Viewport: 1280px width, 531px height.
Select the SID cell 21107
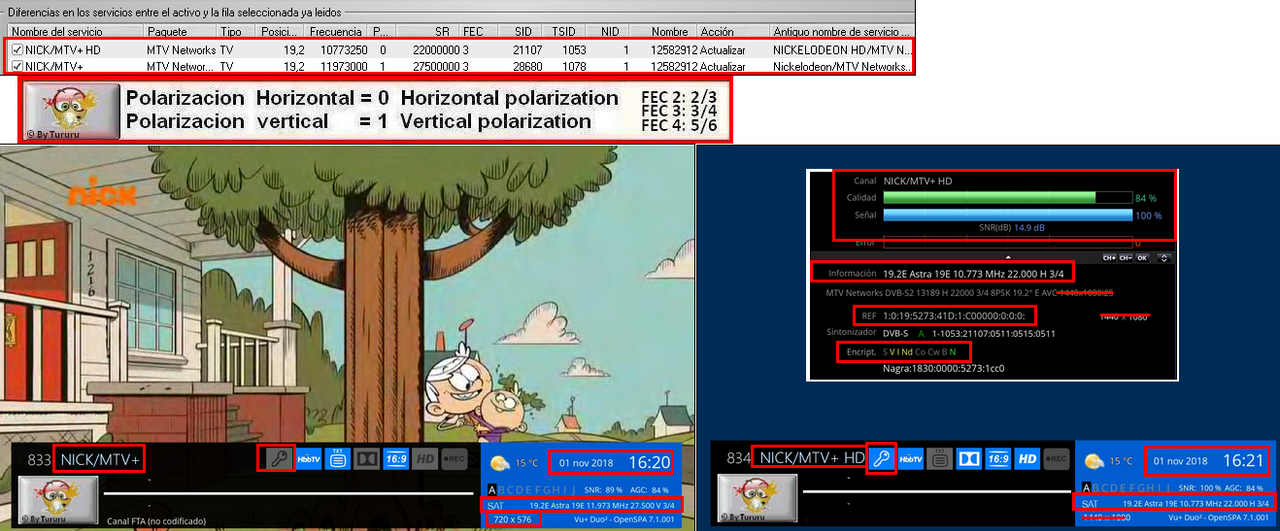[x=526, y=50]
